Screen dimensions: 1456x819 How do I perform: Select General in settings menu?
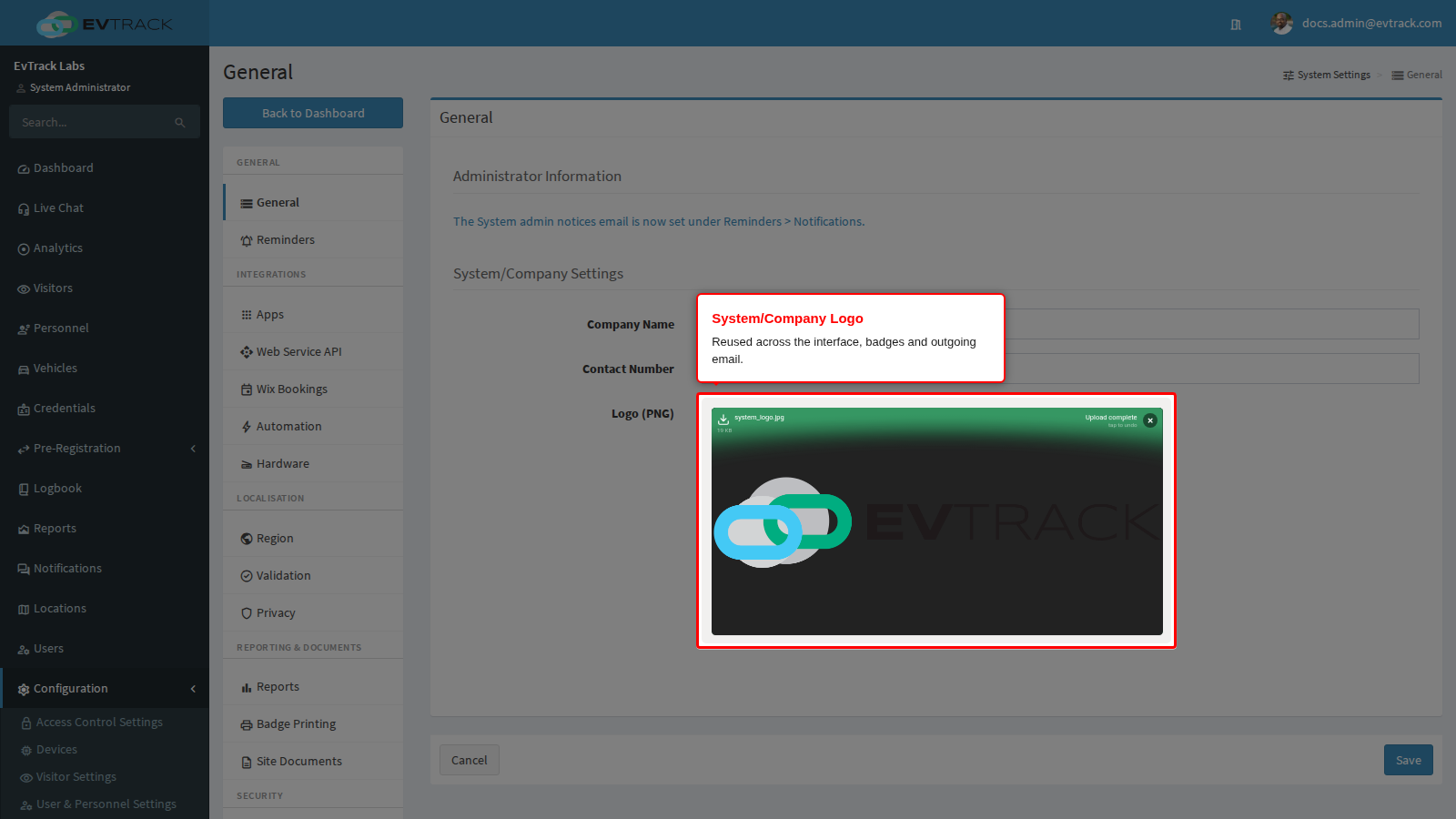click(313, 203)
